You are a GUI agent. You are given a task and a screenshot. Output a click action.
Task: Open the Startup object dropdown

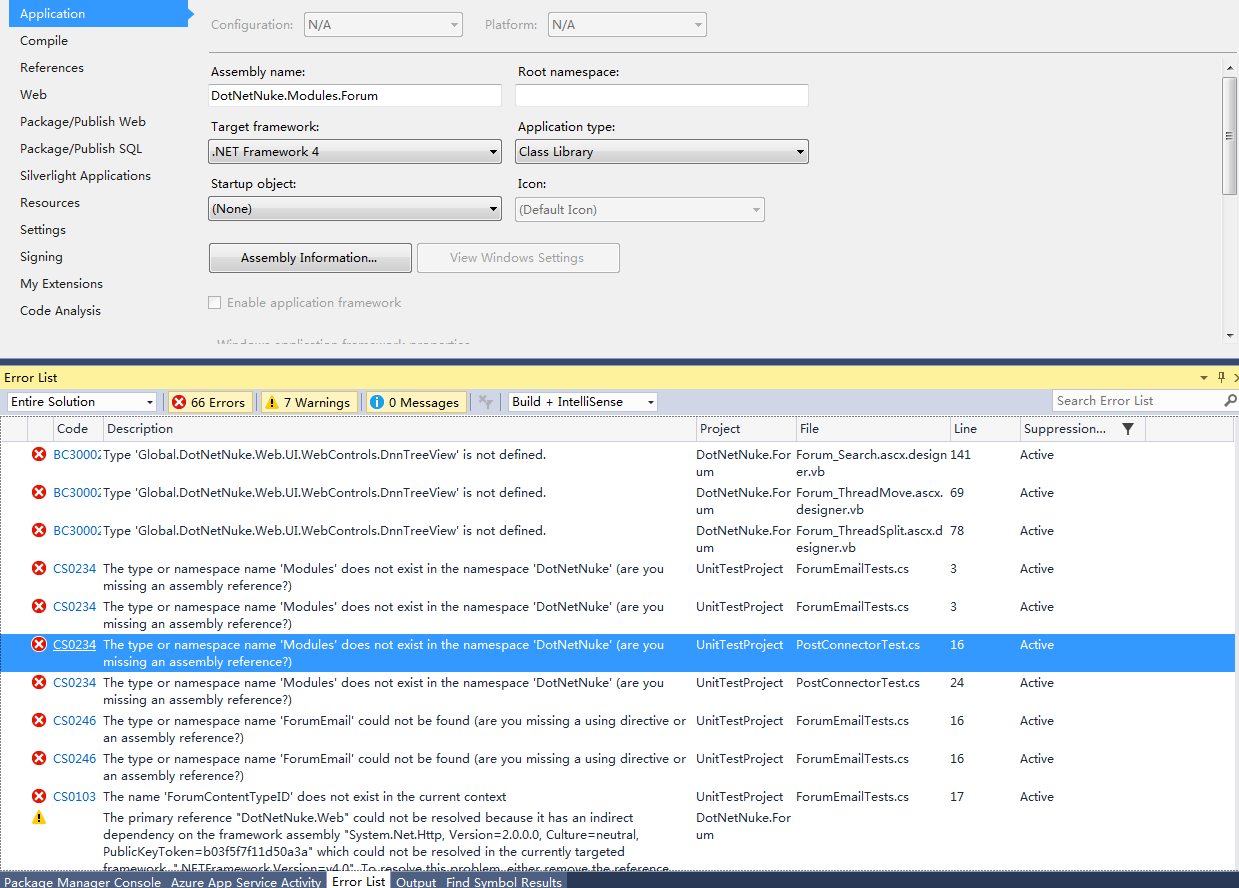(355, 209)
